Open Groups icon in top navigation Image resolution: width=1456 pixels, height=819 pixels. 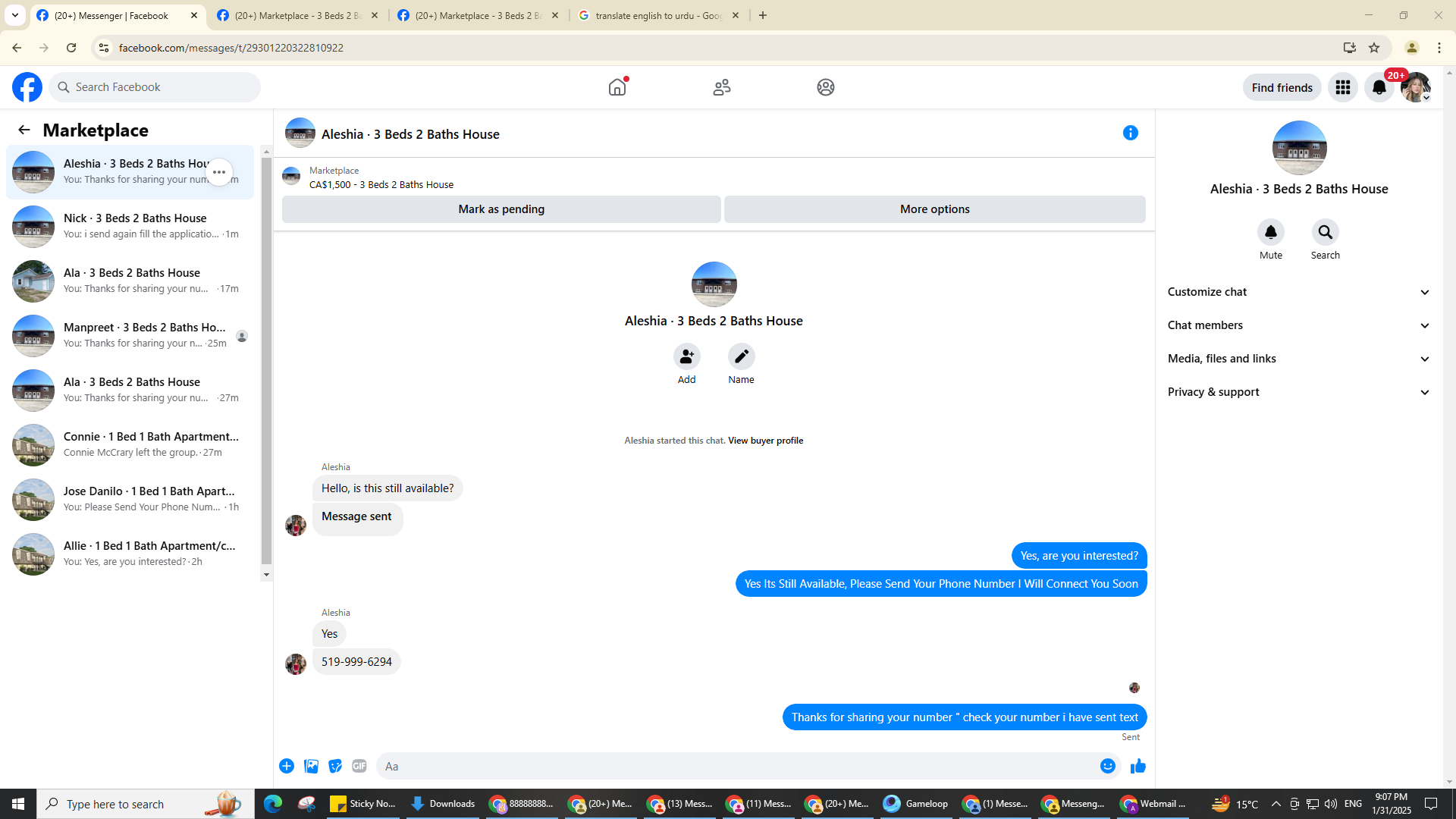[826, 87]
